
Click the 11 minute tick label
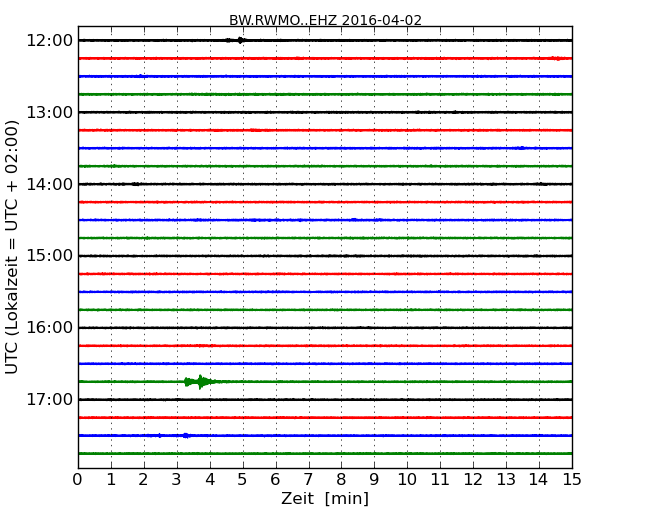(x=440, y=480)
